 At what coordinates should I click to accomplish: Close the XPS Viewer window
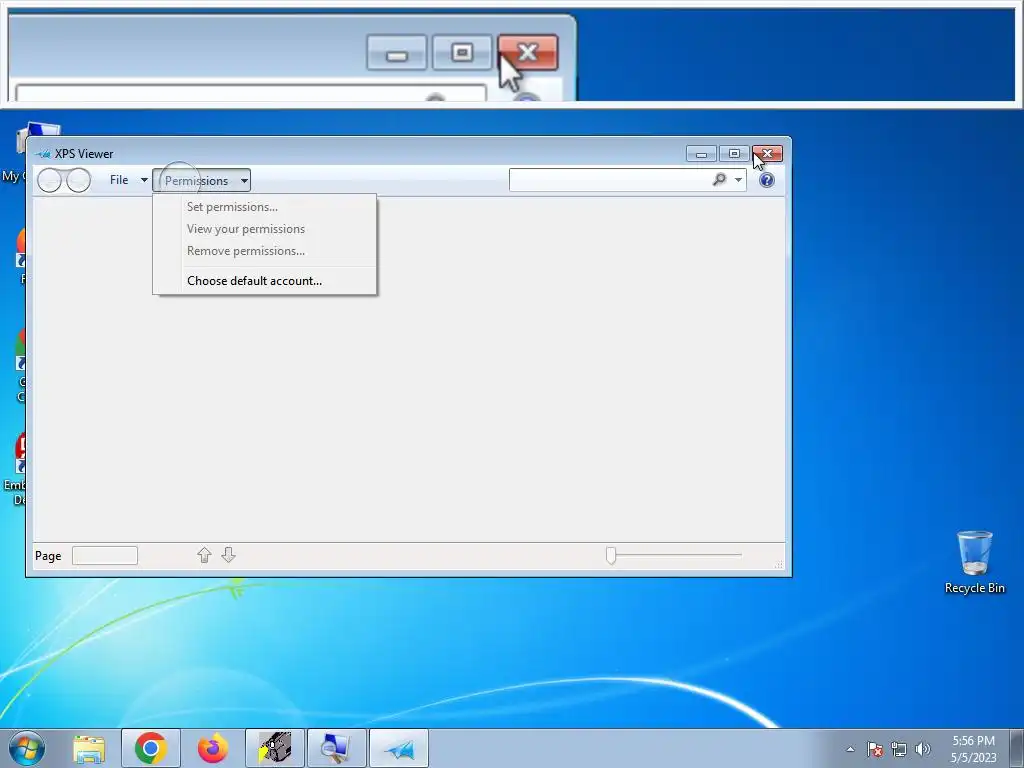(767, 154)
